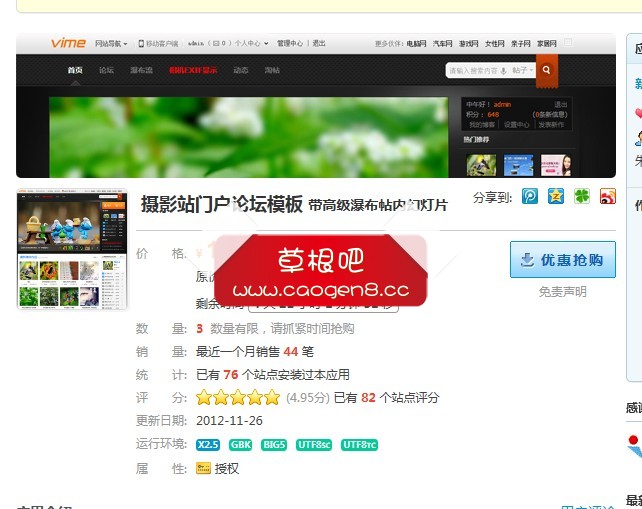This screenshot has width=642, height=509.
Task: Expand the 网站导航 dropdown
Action: point(111,44)
